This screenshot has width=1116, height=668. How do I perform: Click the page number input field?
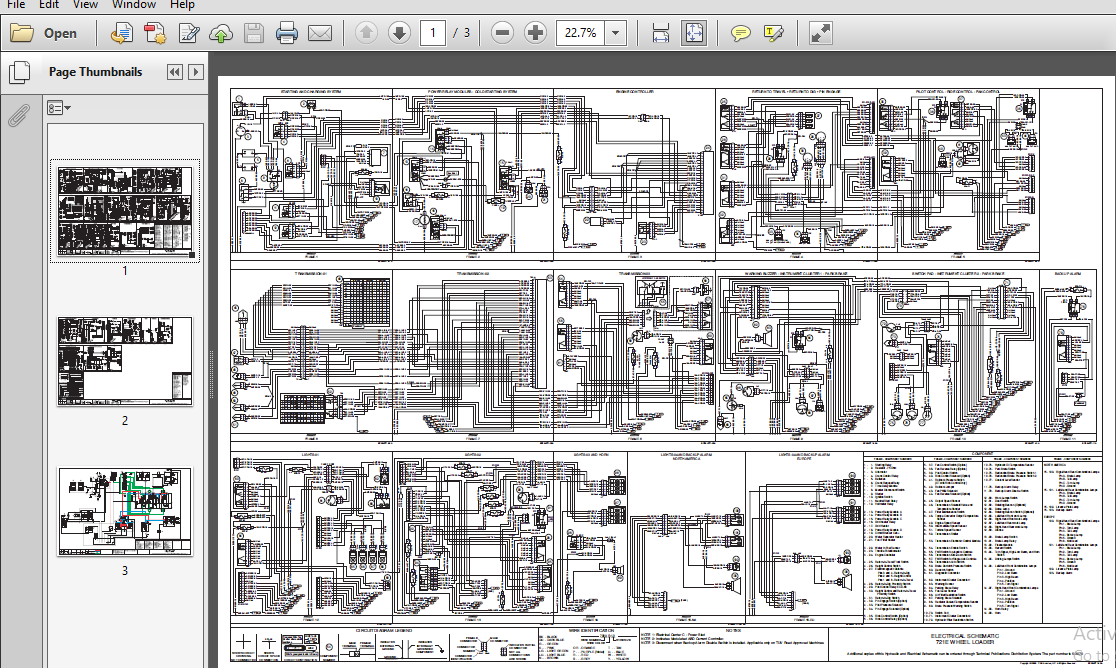433,33
